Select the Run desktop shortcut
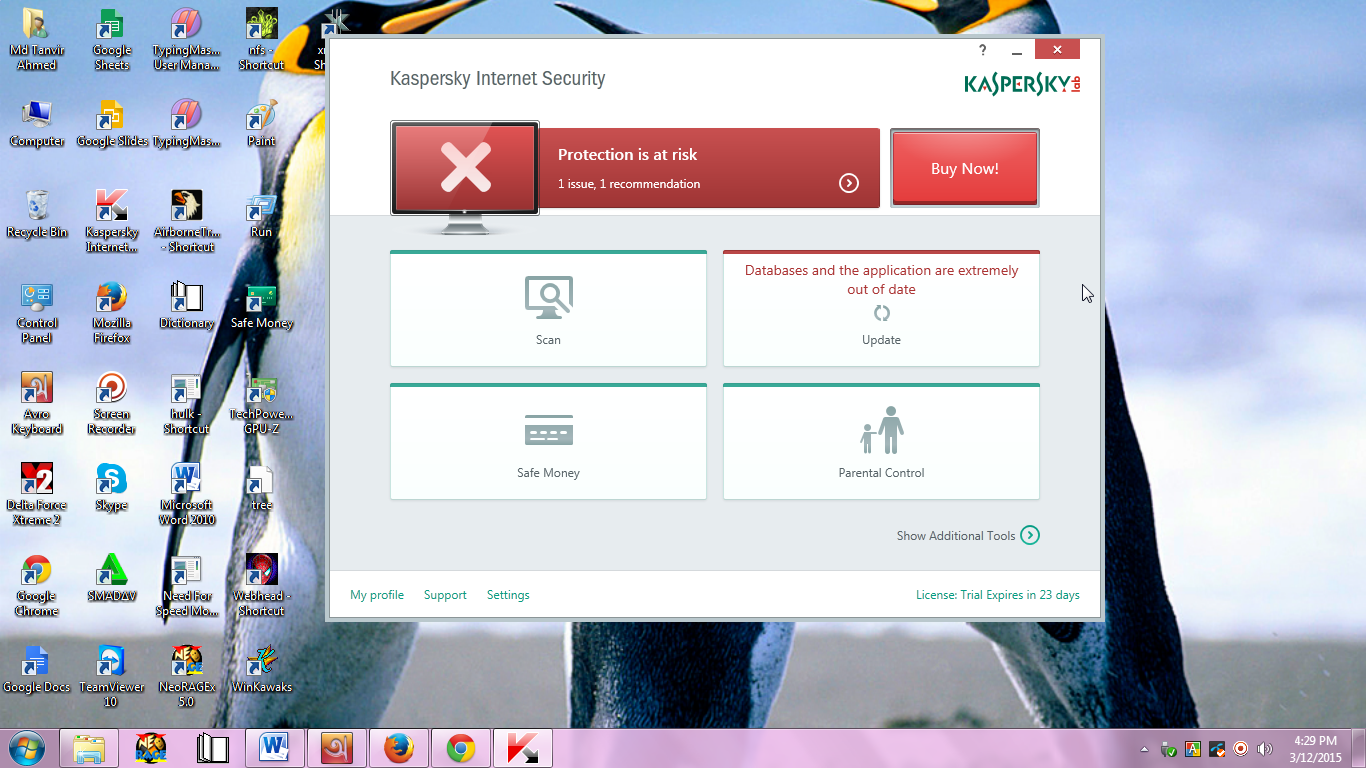Viewport: 1366px width, 768px height. (261, 213)
